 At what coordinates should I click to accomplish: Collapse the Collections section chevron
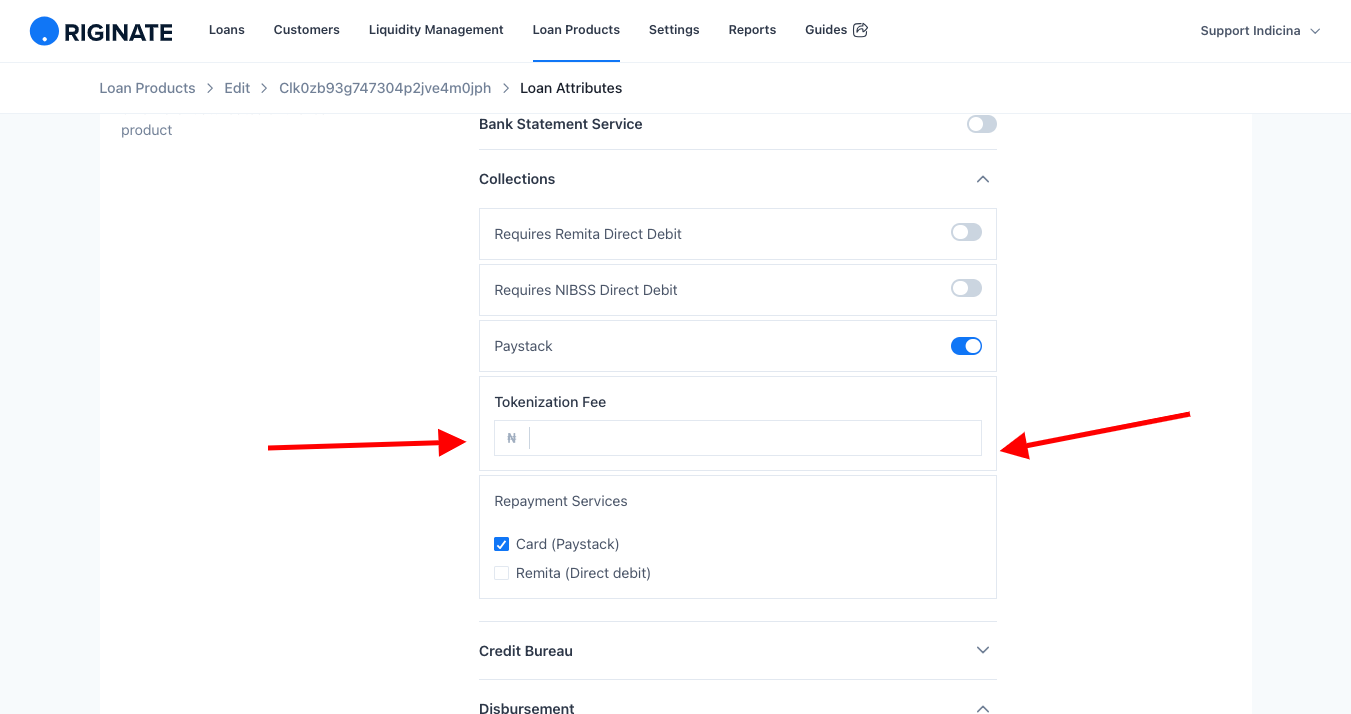coord(983,179)
